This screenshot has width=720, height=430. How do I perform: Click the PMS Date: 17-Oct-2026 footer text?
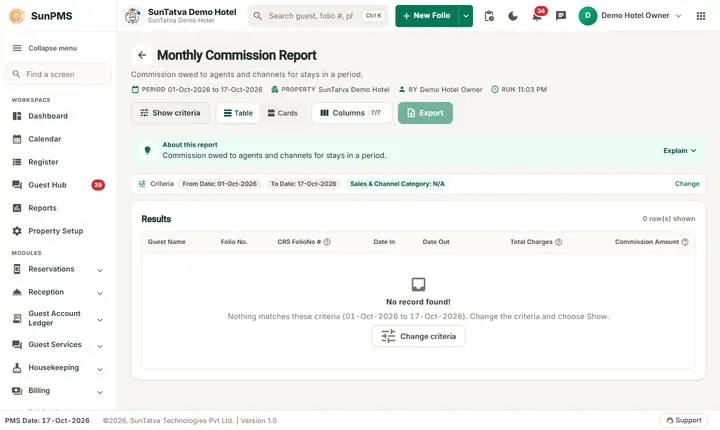(x=47, y=420)
